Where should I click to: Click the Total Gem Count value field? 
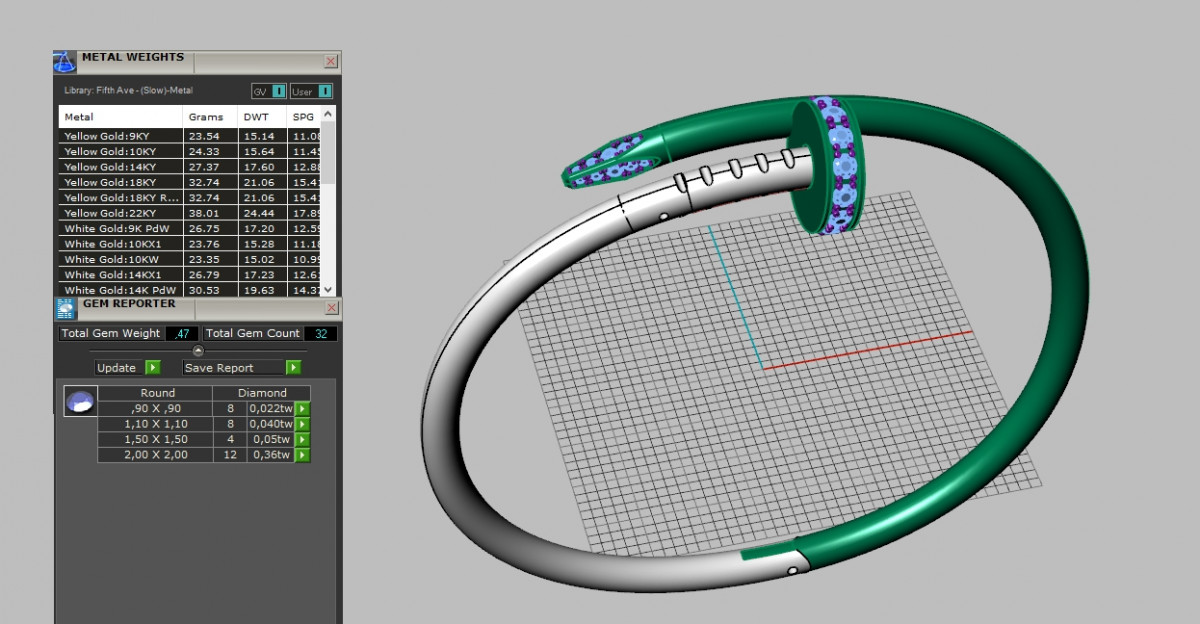(321, 333)
